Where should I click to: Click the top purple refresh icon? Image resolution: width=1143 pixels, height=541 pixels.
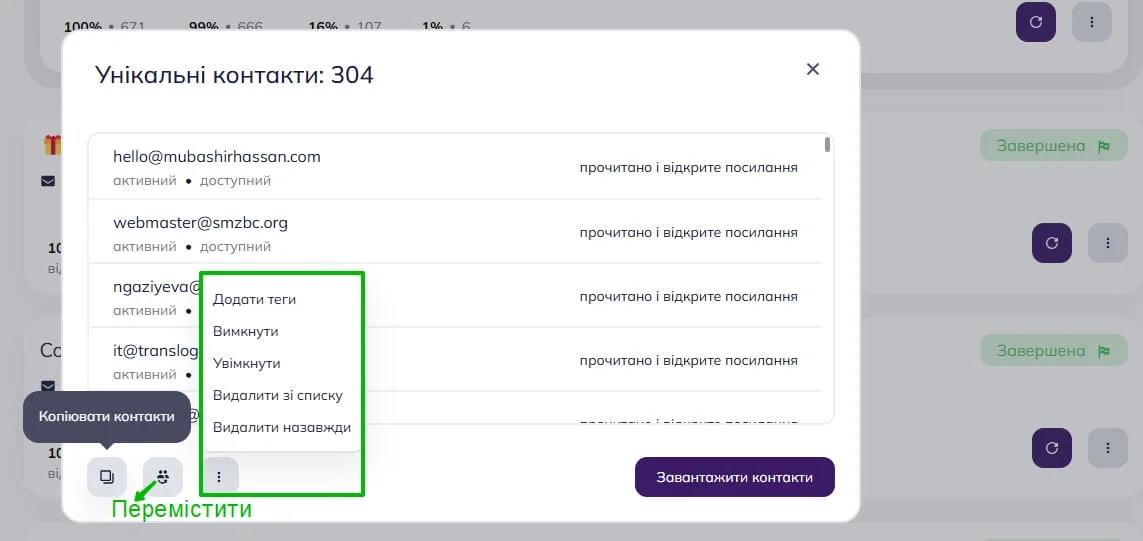[x=1036, y=22]
